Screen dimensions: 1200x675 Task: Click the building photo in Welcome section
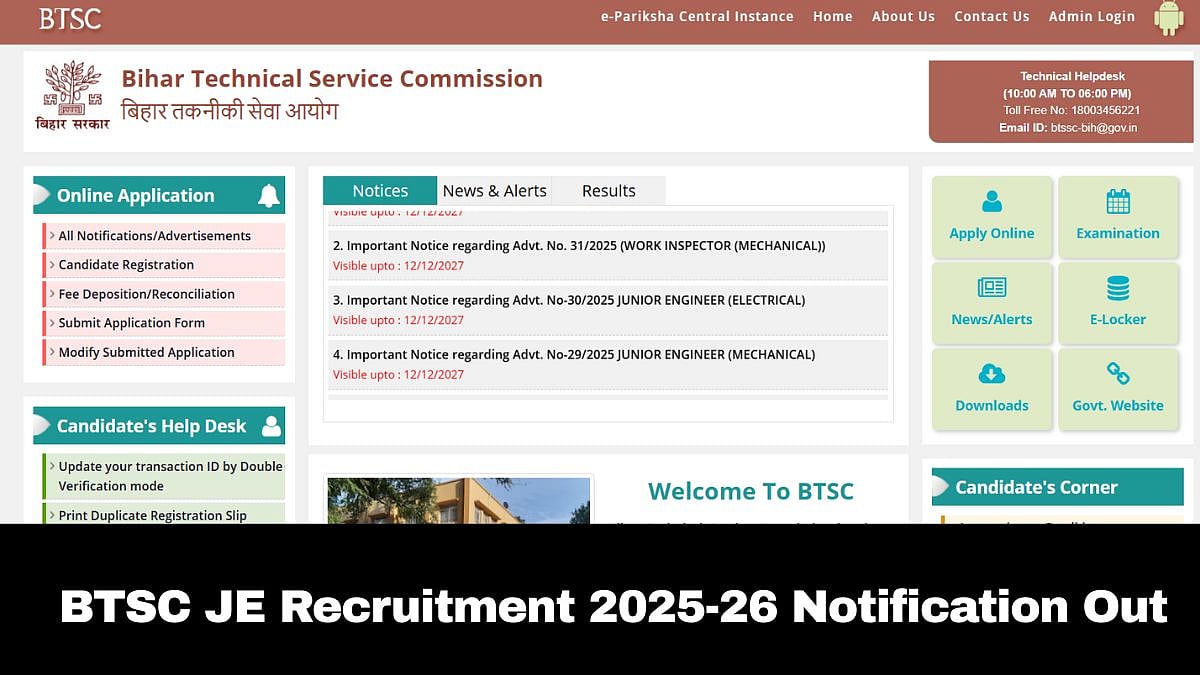[458, 500]
